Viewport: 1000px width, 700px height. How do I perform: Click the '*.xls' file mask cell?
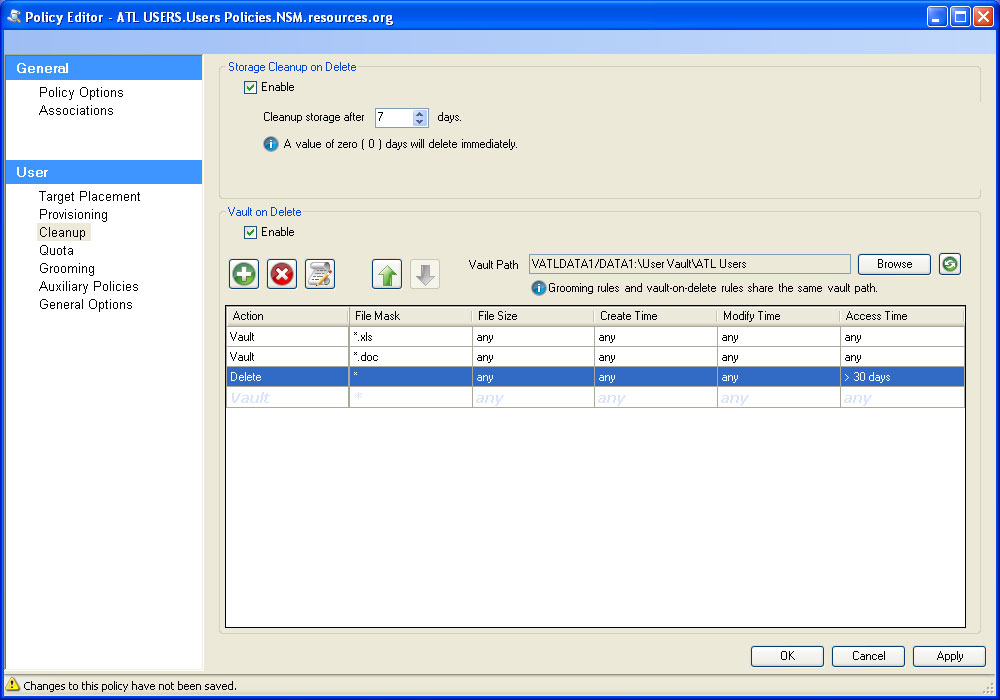click(410, 337)
